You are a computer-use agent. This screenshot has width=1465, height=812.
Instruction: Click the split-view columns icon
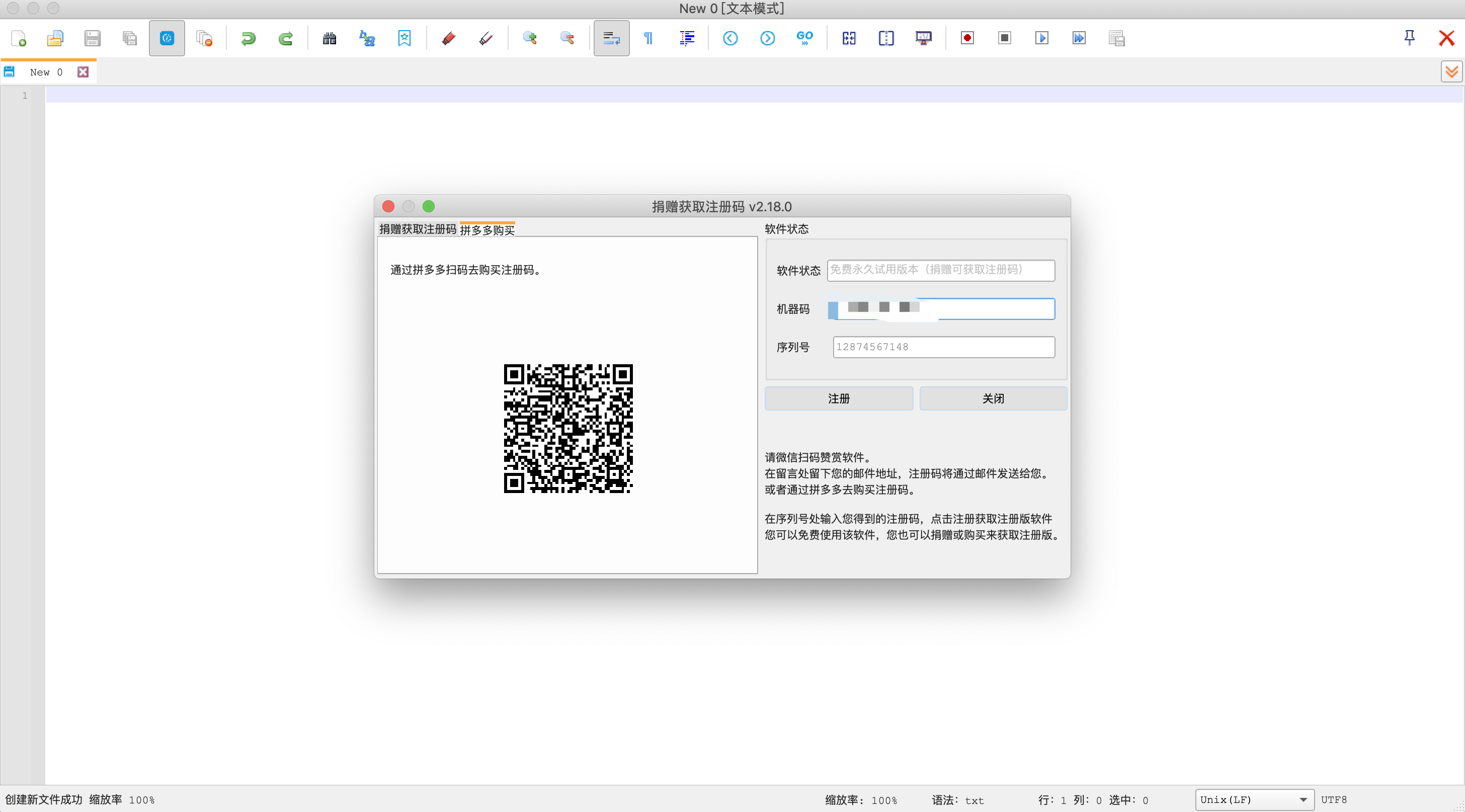(x=886, y=38)
